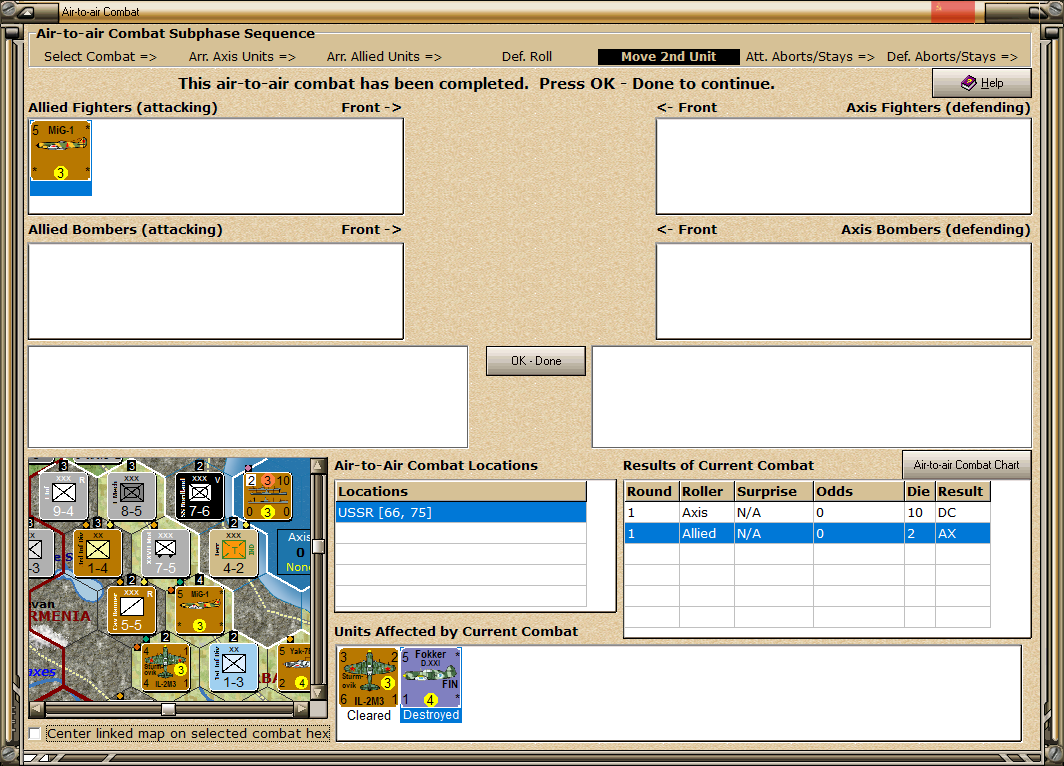Click the map's vertical scrollbar up arrow
The image size is (1064, 766).
[x=318, y=465]
